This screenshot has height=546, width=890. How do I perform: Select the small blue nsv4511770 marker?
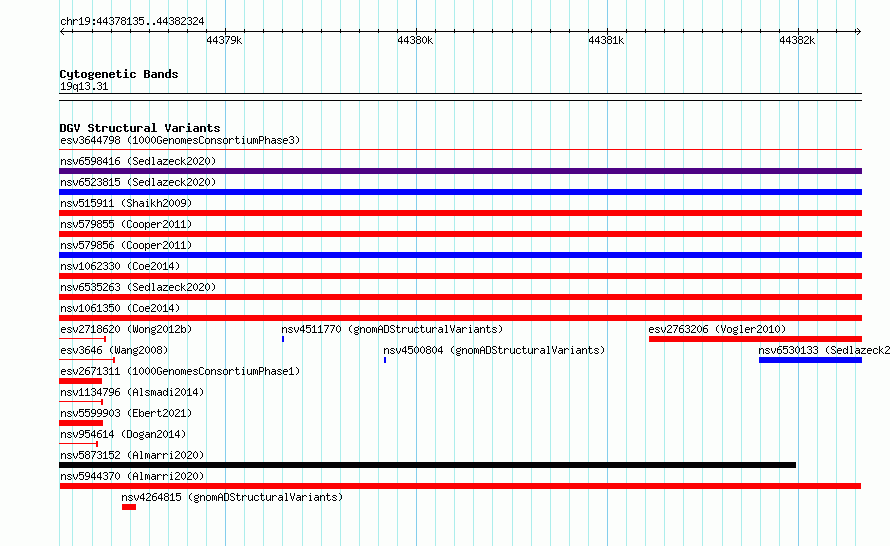pyautogui.click(x=283, y=339)
